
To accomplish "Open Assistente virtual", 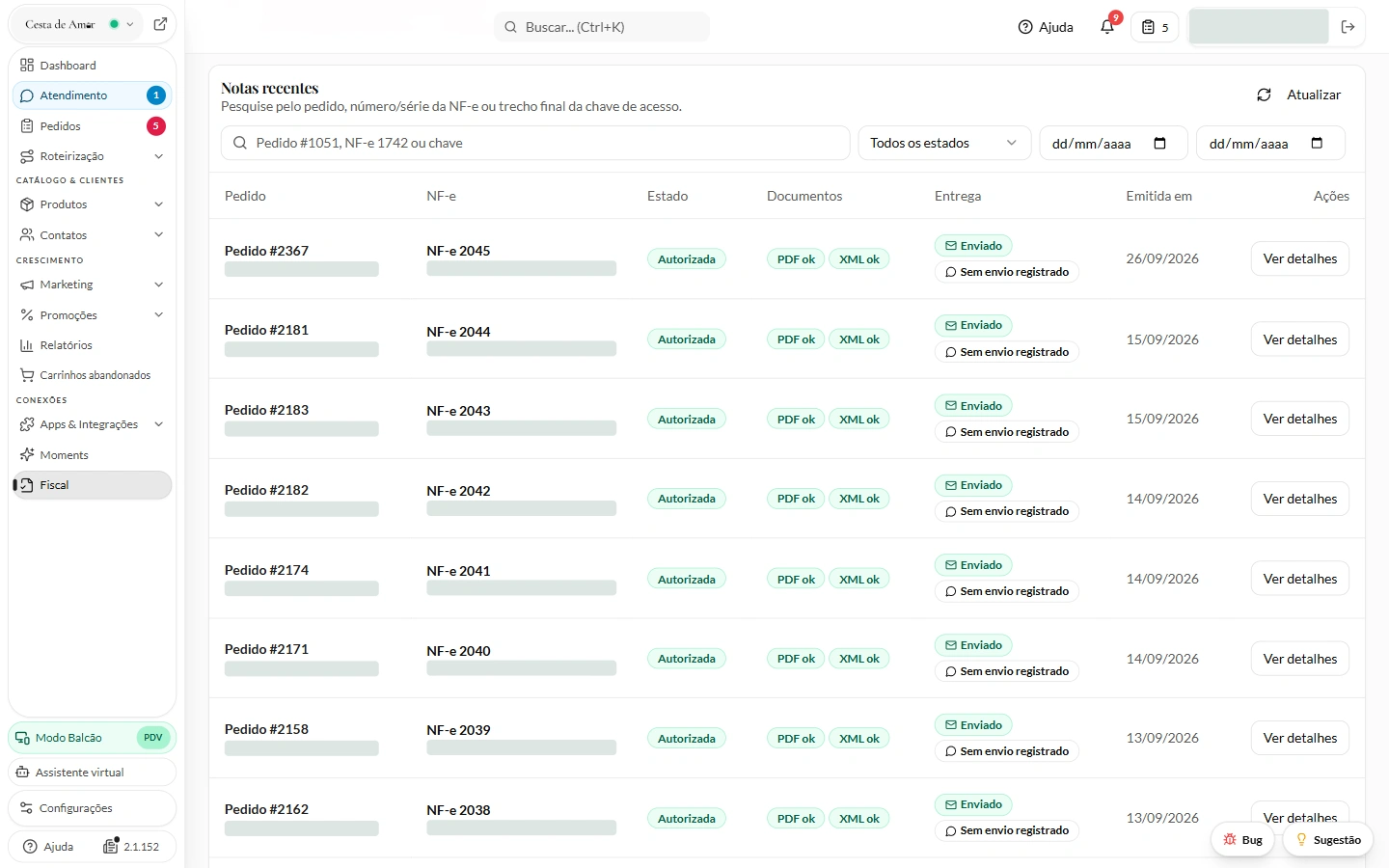I will pyautogui.click(x=92, y=773).
